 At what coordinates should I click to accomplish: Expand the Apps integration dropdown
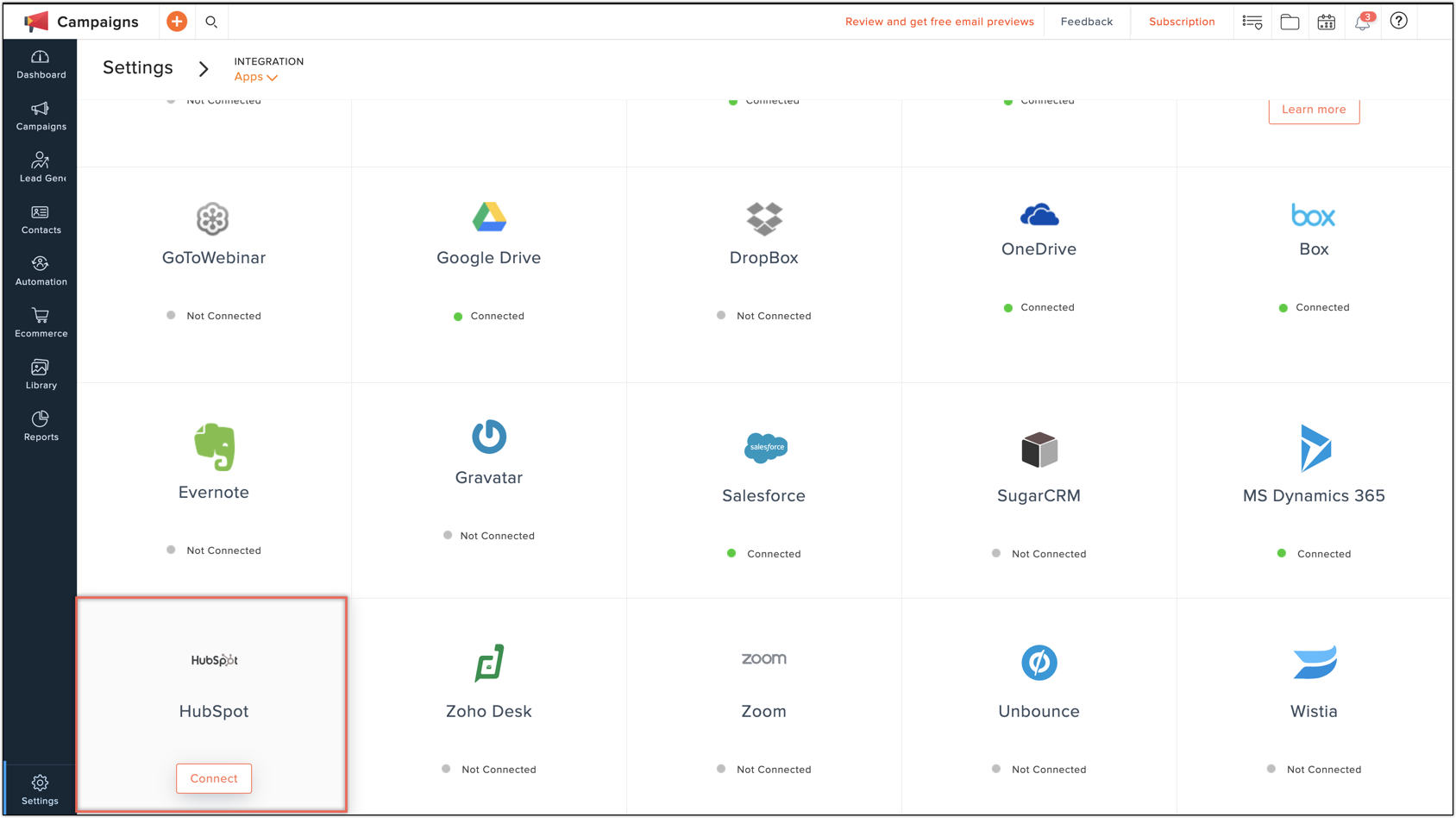[x=255, y=77]
